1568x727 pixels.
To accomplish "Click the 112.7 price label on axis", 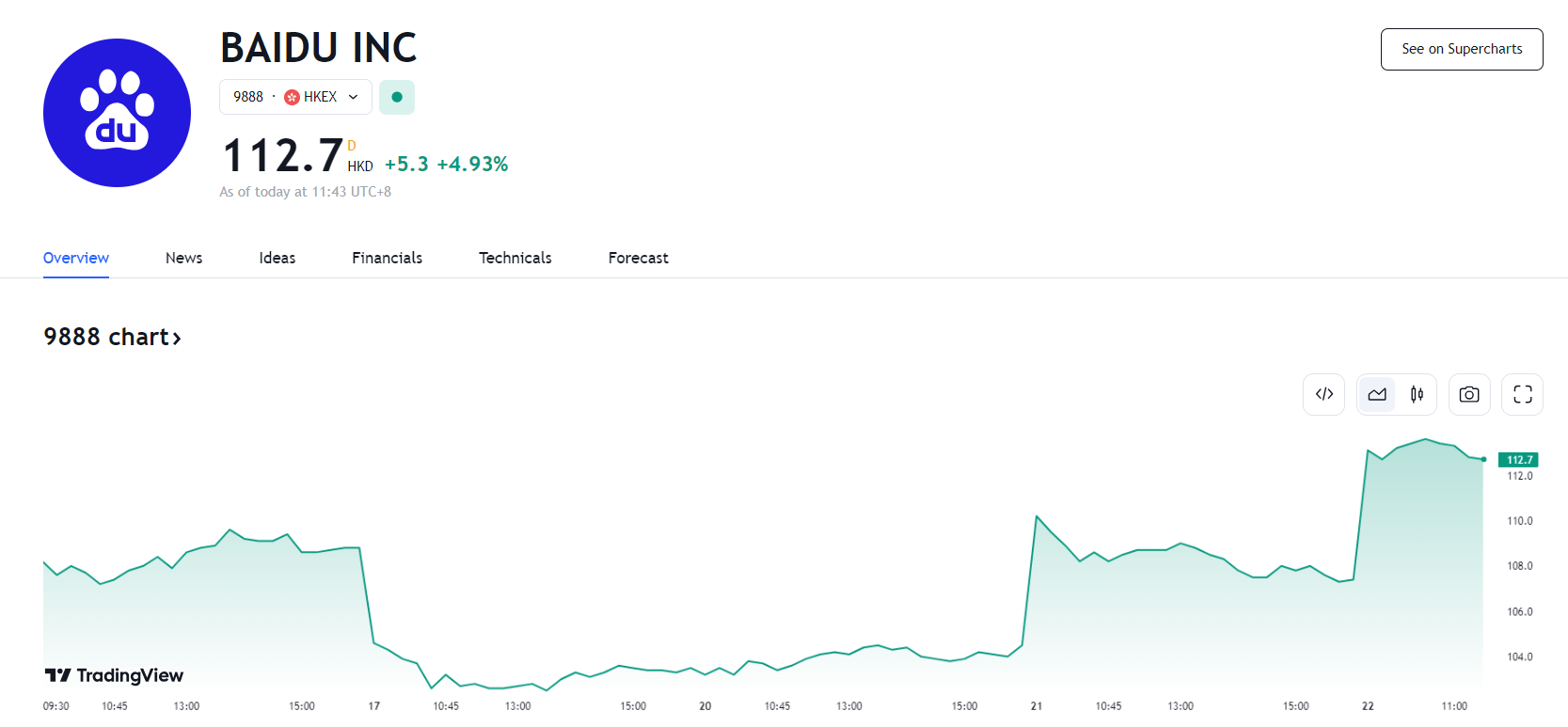I will (1518, 460).
